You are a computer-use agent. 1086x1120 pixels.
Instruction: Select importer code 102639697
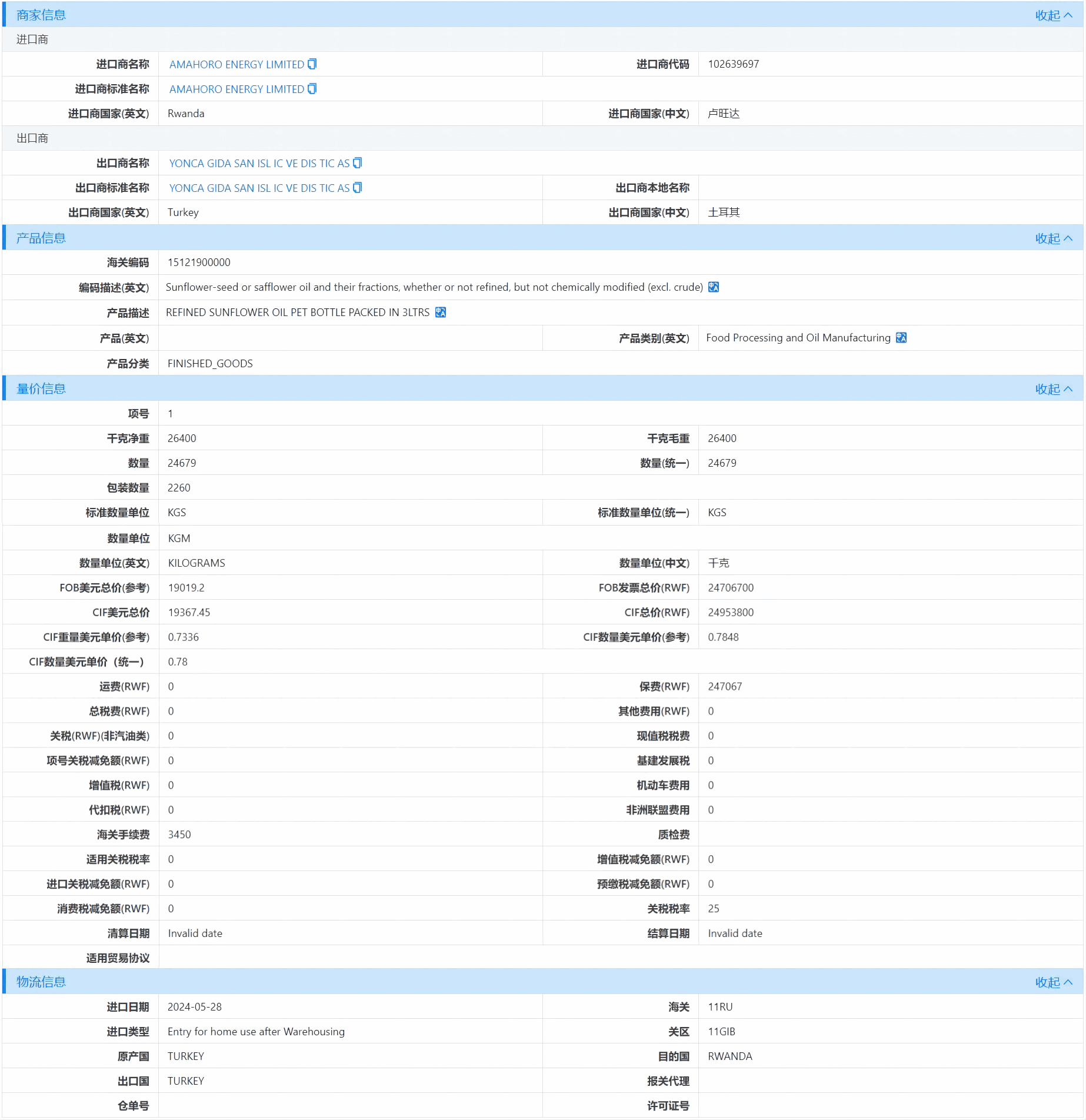(734, 64)
